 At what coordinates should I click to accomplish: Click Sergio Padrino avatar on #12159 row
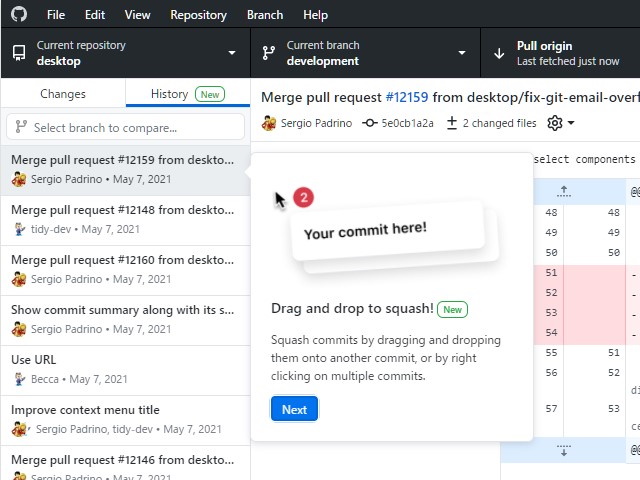coord(19,179)
